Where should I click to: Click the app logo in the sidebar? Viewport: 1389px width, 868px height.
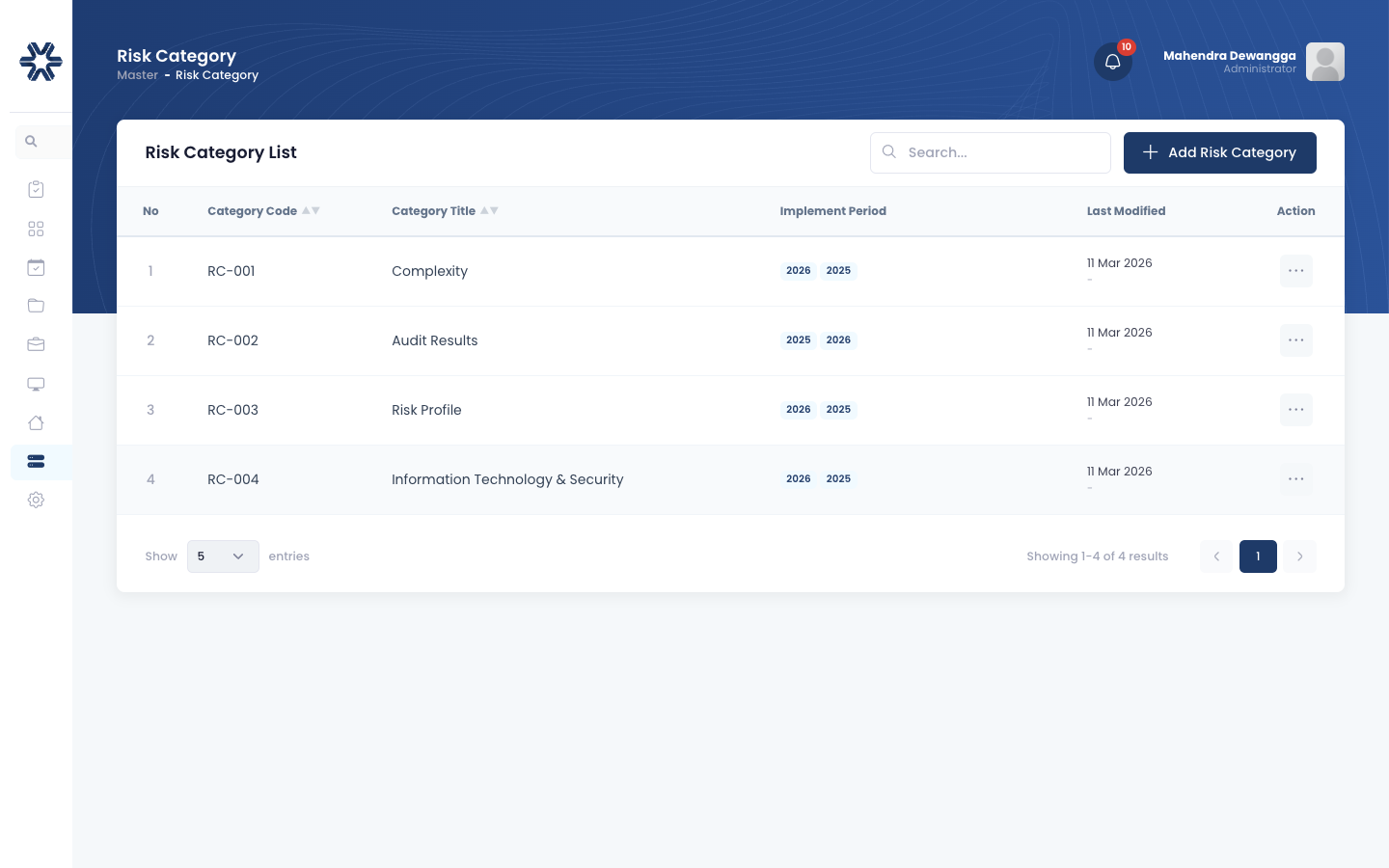pos(41,62)
